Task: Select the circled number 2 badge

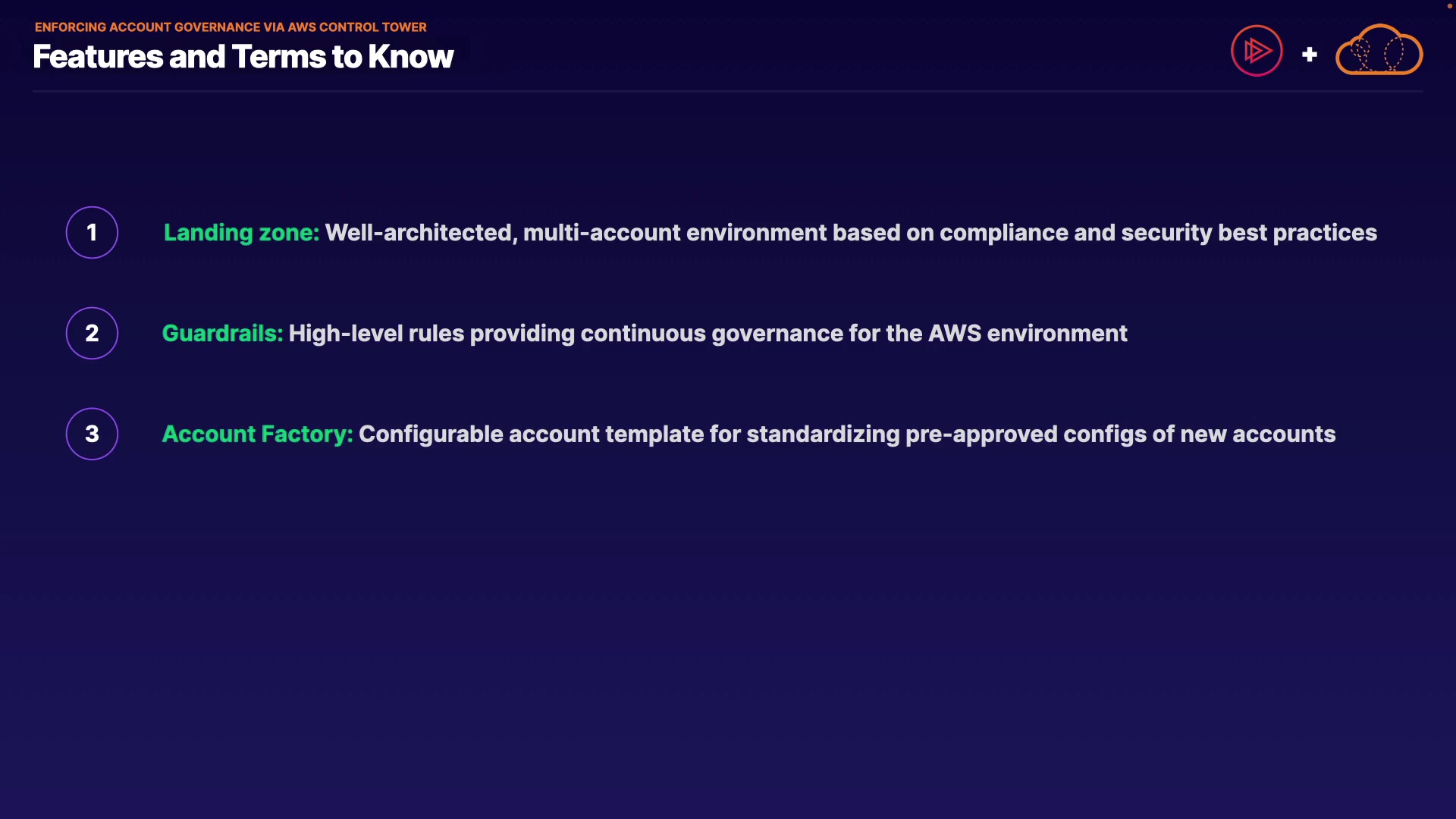Action: click(92, 333)
